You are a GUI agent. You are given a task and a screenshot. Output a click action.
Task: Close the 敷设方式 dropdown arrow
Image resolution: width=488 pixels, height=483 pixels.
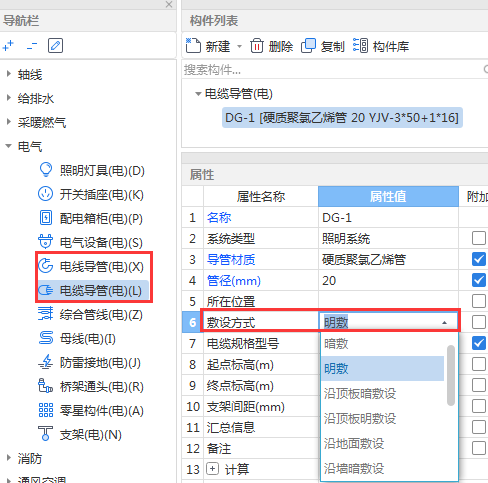pyautogui.click(x=444, y=322)
